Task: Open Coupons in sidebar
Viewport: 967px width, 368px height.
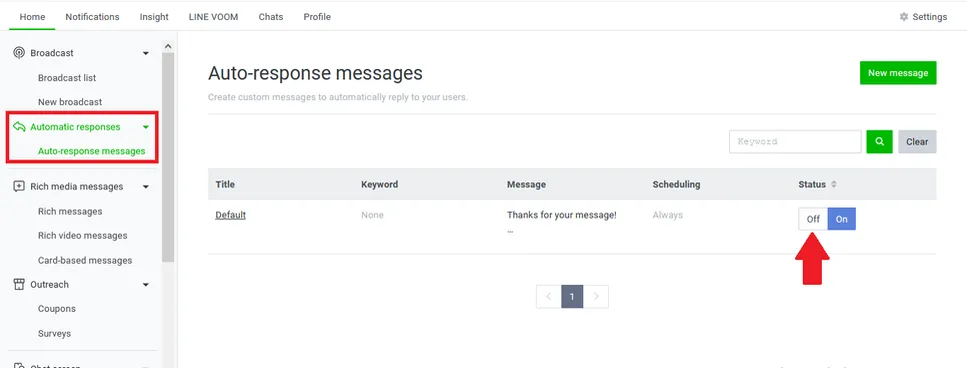Action: click(x=57, y=309)
